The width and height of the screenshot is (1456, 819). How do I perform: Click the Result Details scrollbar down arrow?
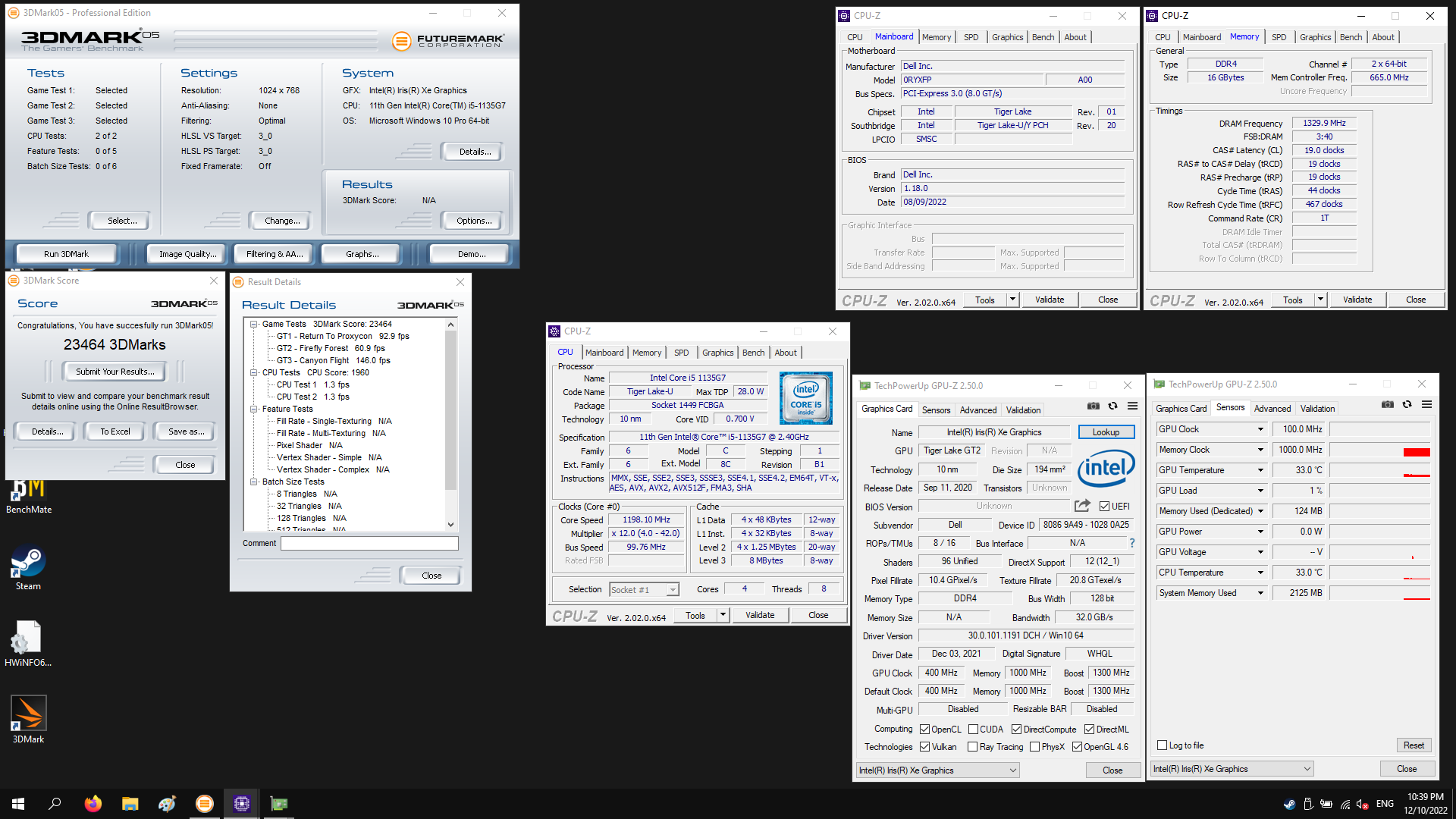pyautogui.click(x=450, y=525)
